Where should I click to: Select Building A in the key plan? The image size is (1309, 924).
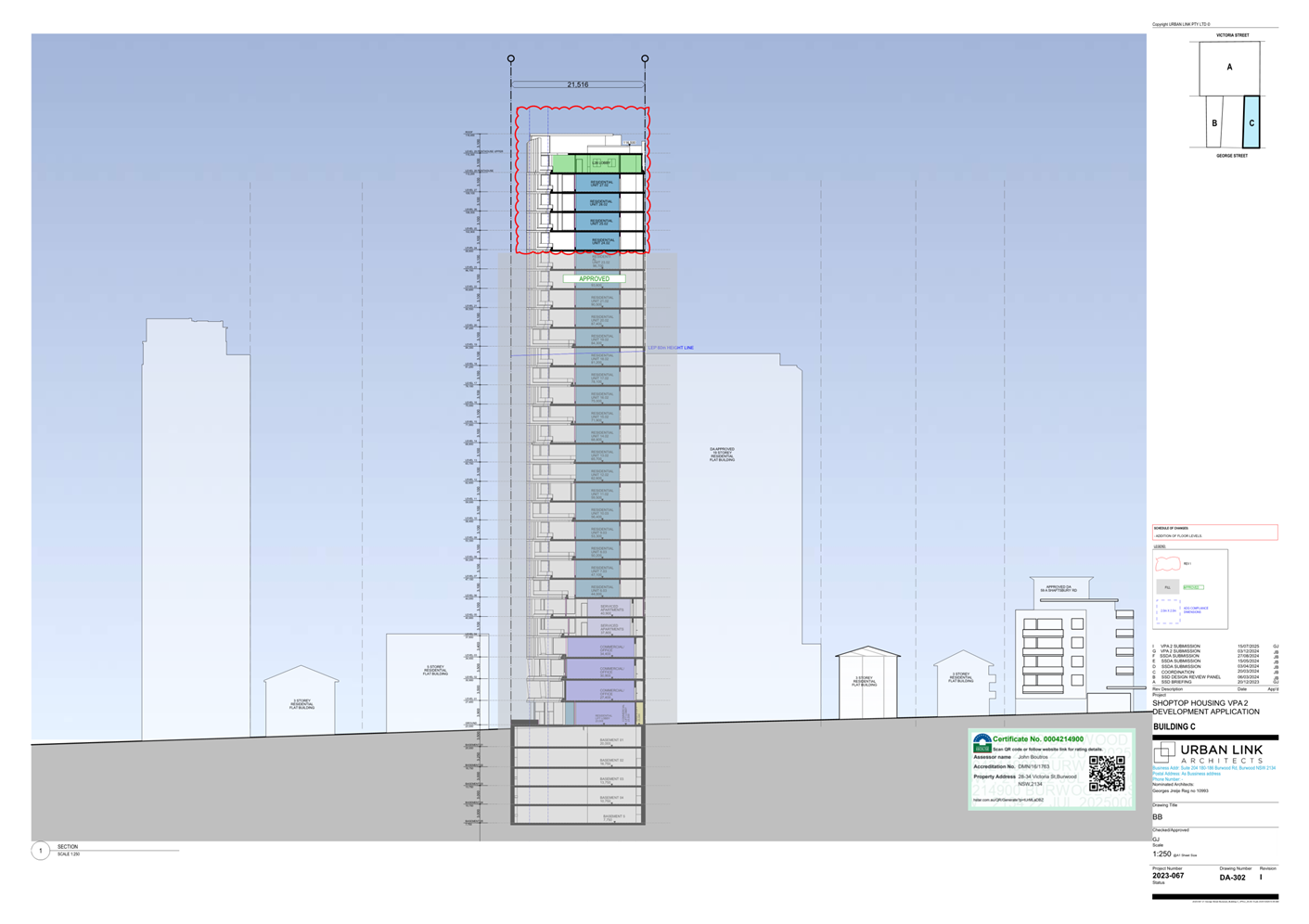pos(1229,68)
